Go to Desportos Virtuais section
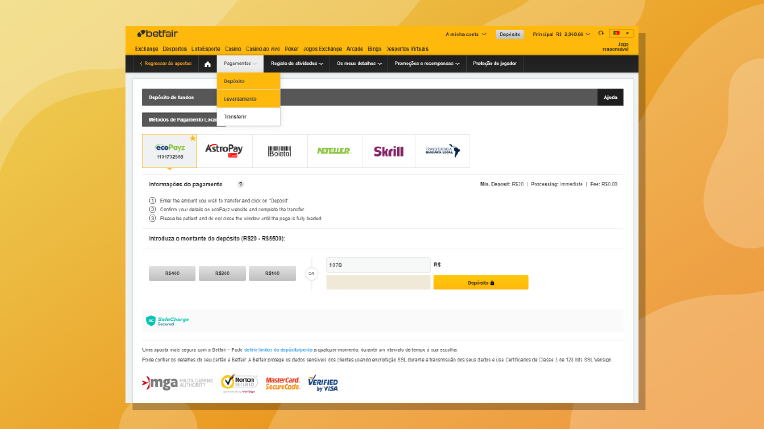The image size is (764, 429). [407, 49]
